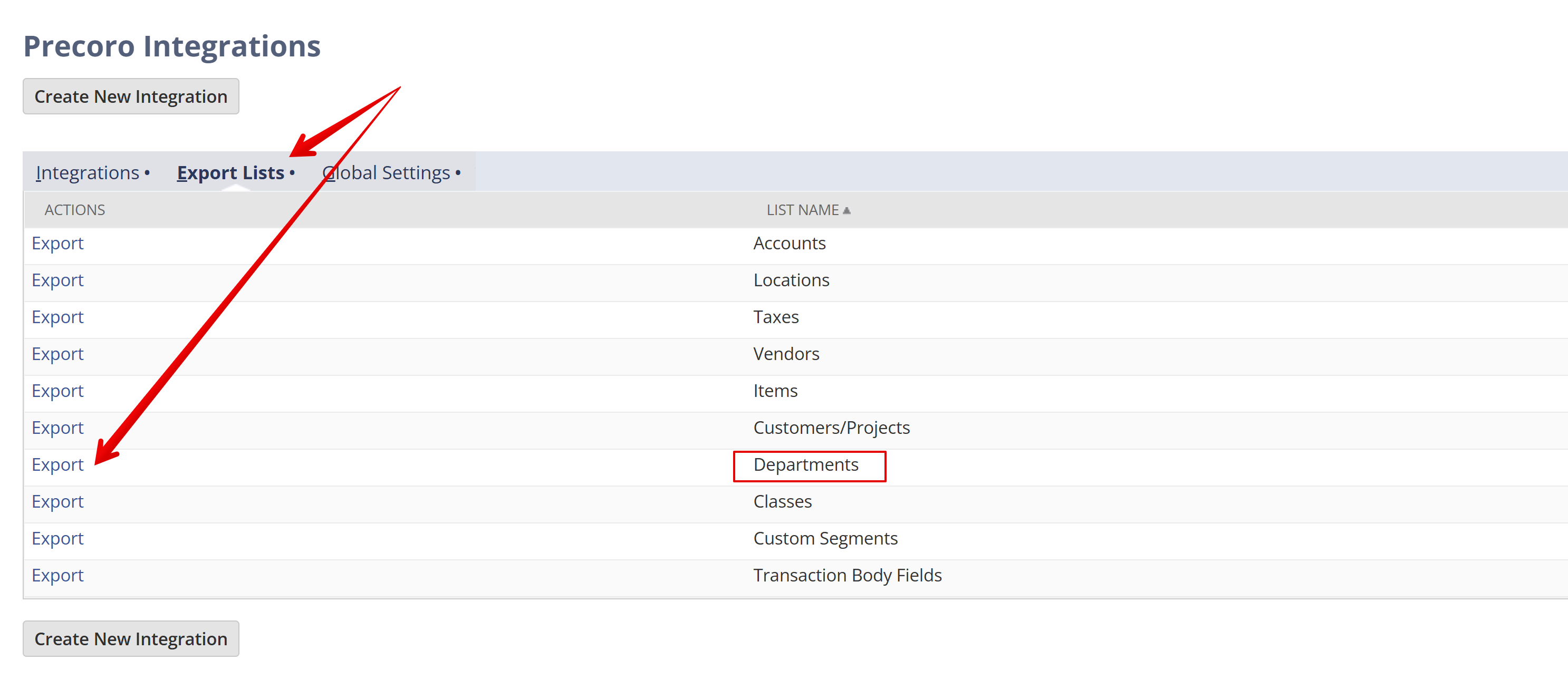Export the Vendors list
The height and width of the screenshot is (689, 1568).
pos(58,354)
